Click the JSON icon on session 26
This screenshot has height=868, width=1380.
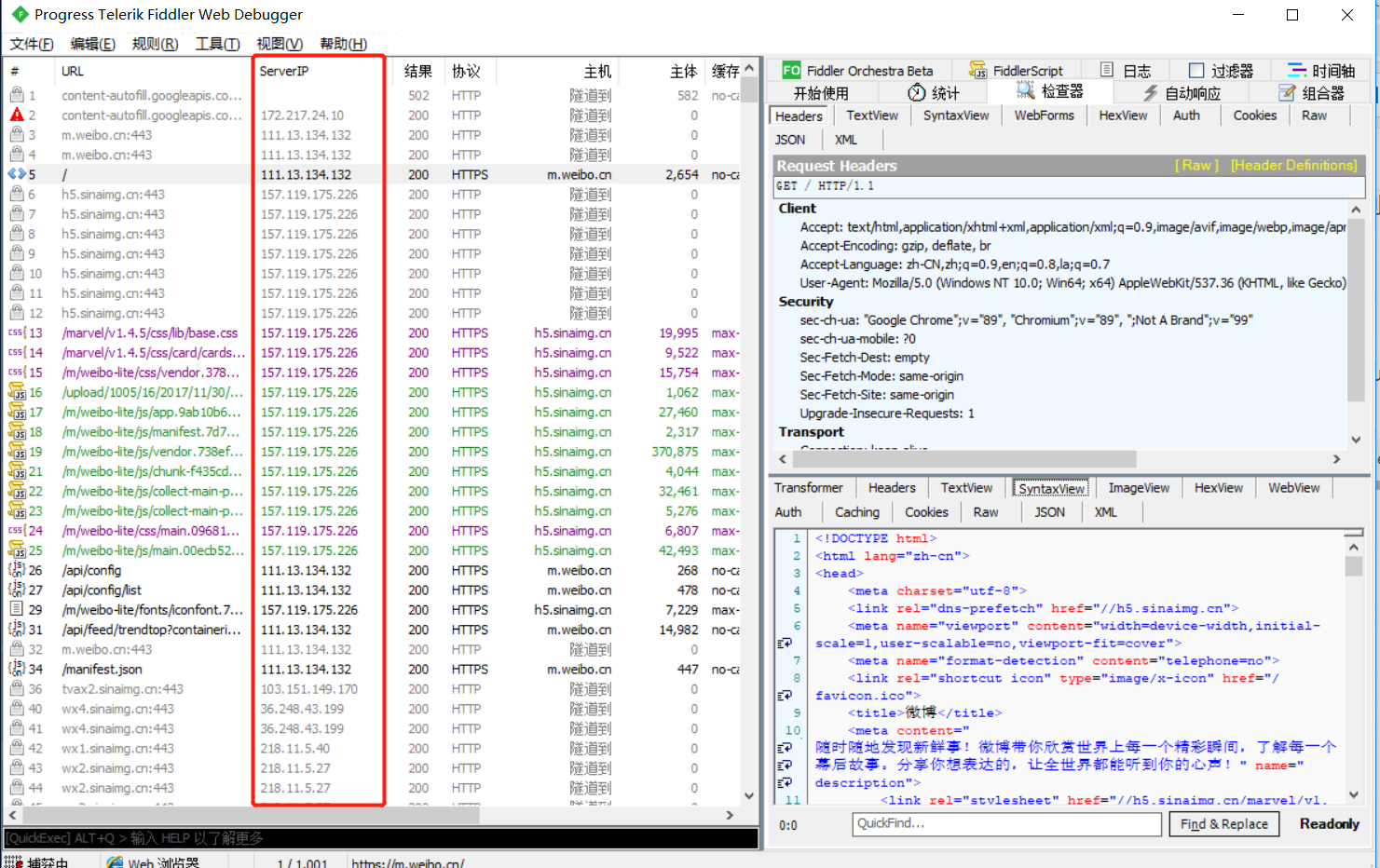[x=17, y=570]
